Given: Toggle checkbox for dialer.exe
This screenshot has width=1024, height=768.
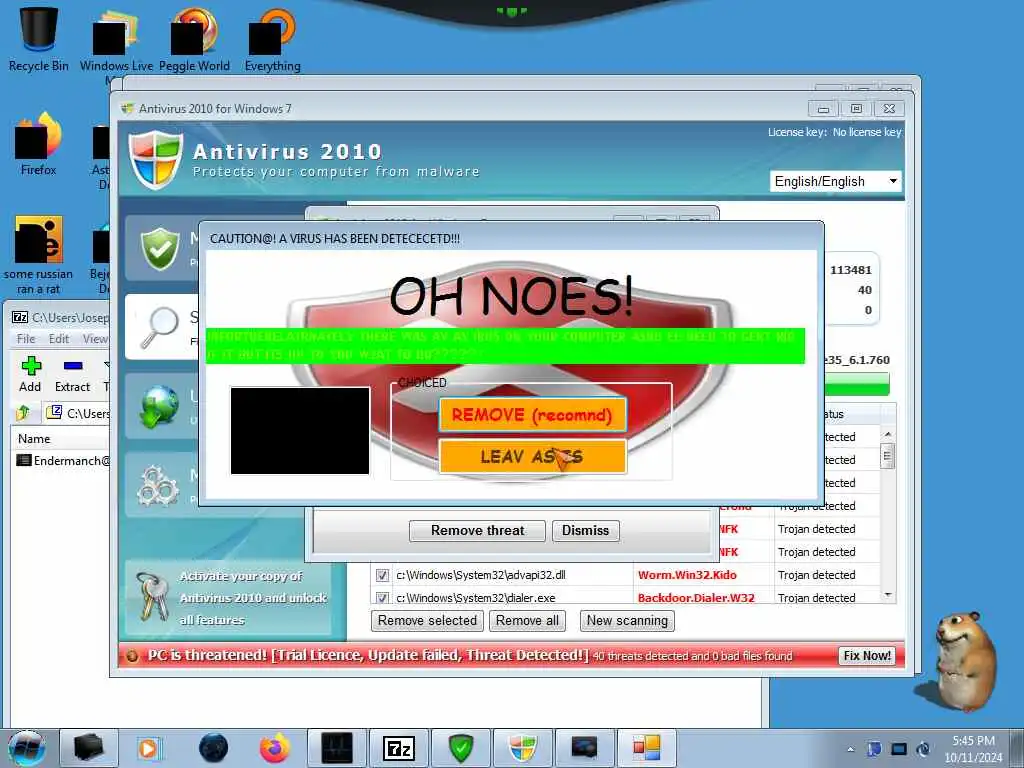Looking at the screenshot, I should point(382,598).
